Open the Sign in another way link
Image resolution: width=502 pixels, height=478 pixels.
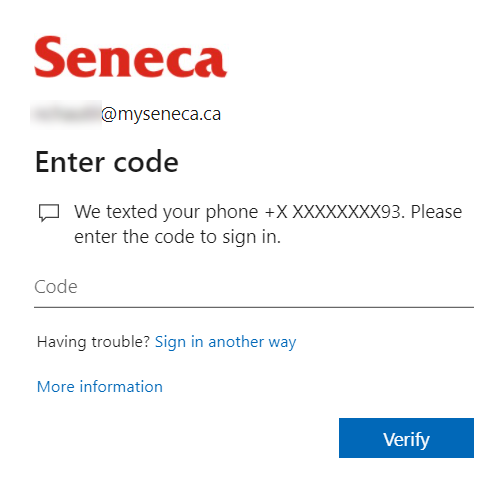coord(225,342)
